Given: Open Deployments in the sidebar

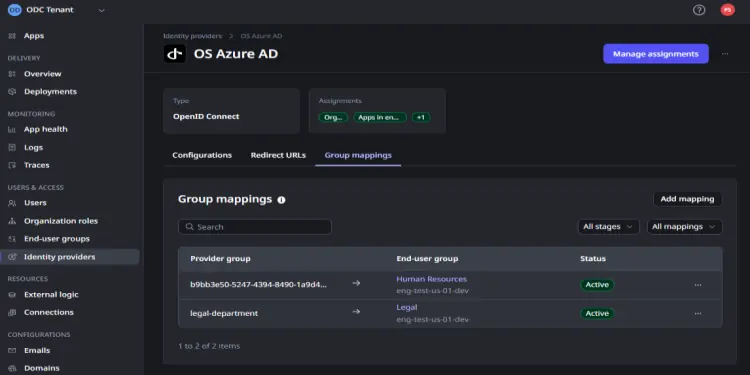Looking at the screenshot, I should coord(50,92).
